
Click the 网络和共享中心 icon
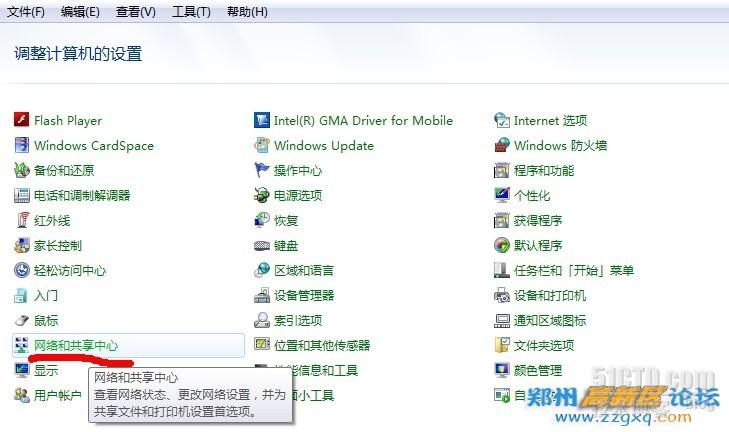coord(21,346)
